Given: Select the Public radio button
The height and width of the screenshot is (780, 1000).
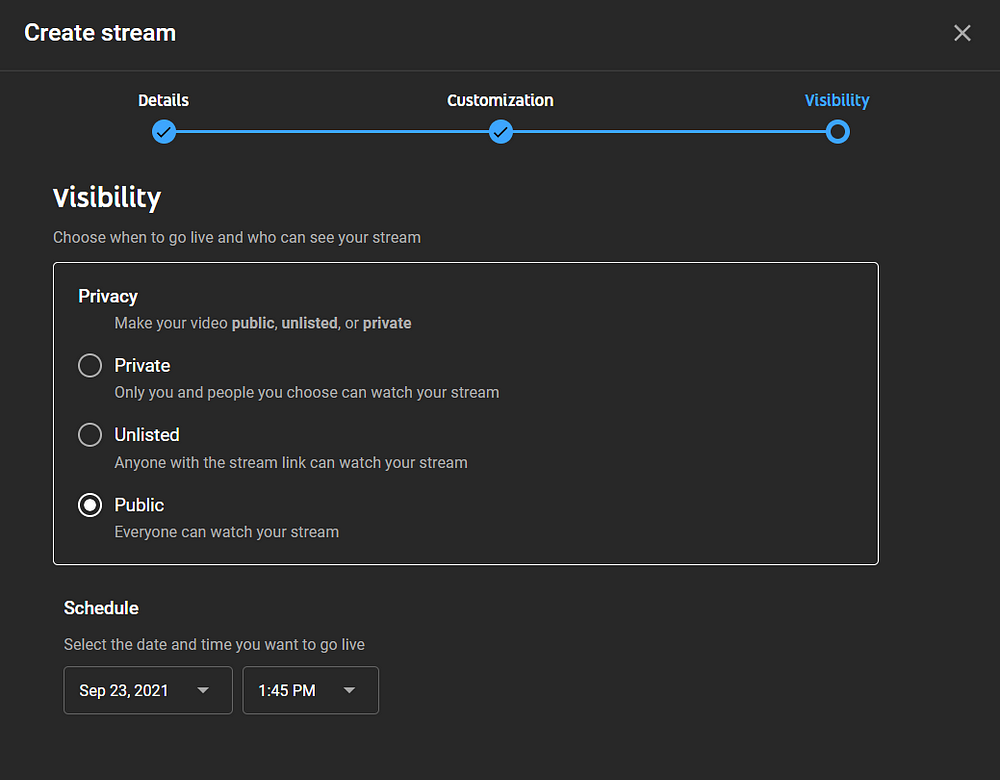Looking at the screenshot, I should point(90,505).
